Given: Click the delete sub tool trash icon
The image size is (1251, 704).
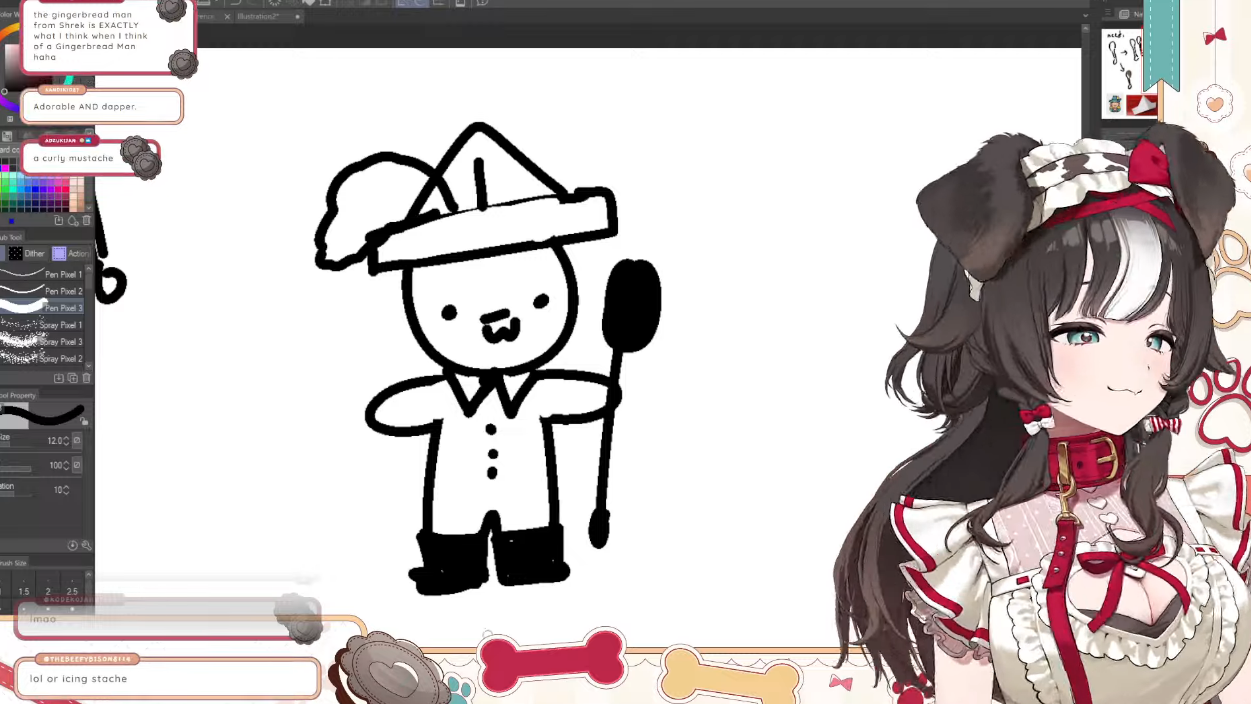Looking at the screenshot, I should pos(86,378).
